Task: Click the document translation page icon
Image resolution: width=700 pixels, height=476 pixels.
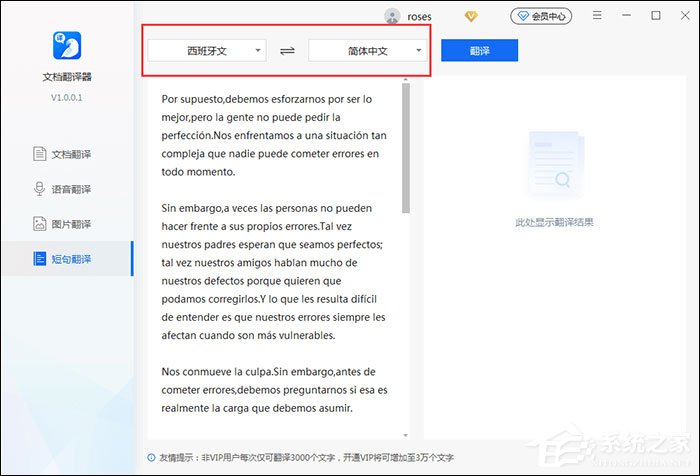Action: point(40,154)
